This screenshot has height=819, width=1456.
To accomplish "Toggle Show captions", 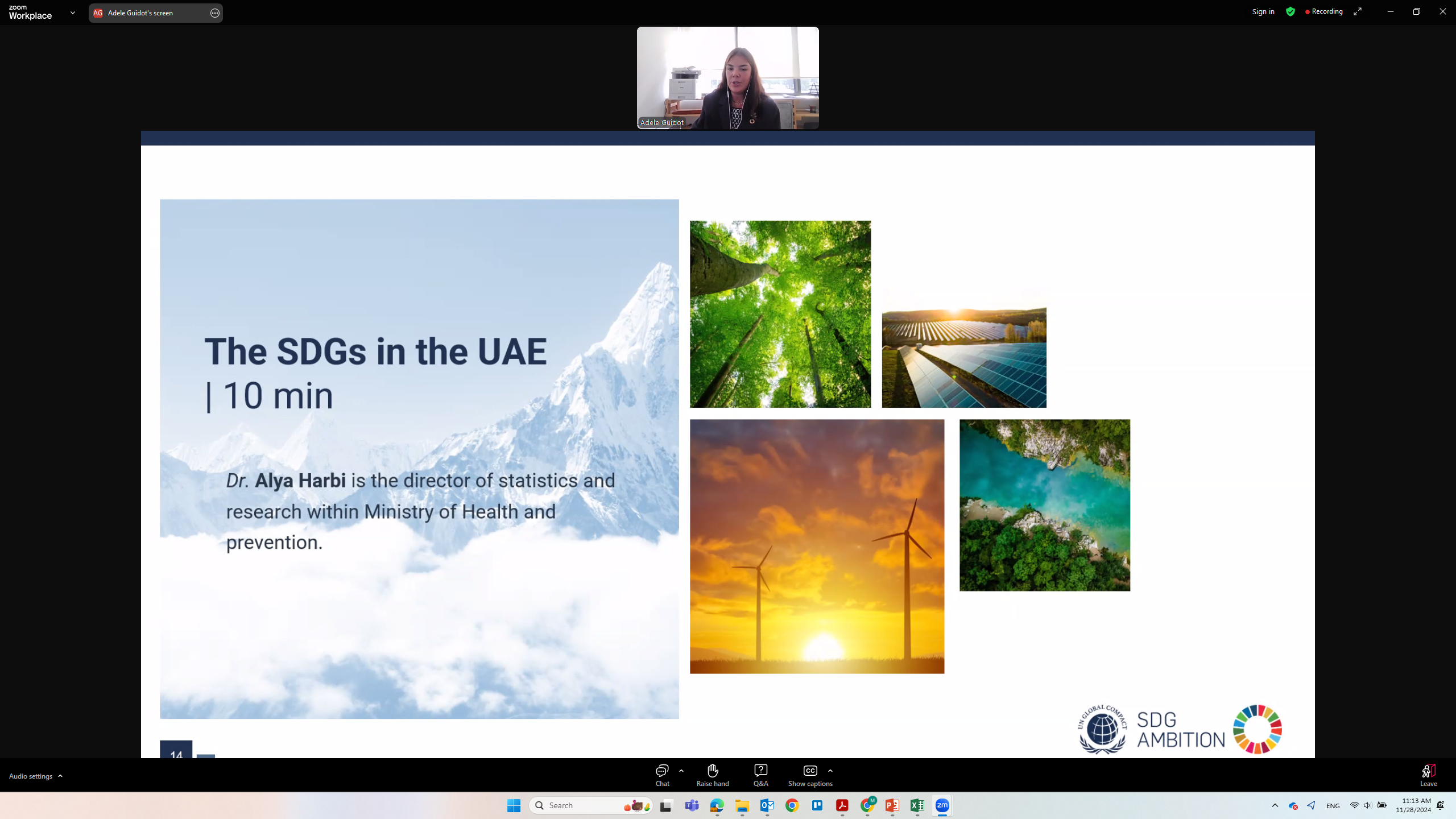I will click(x=810, y=775).
